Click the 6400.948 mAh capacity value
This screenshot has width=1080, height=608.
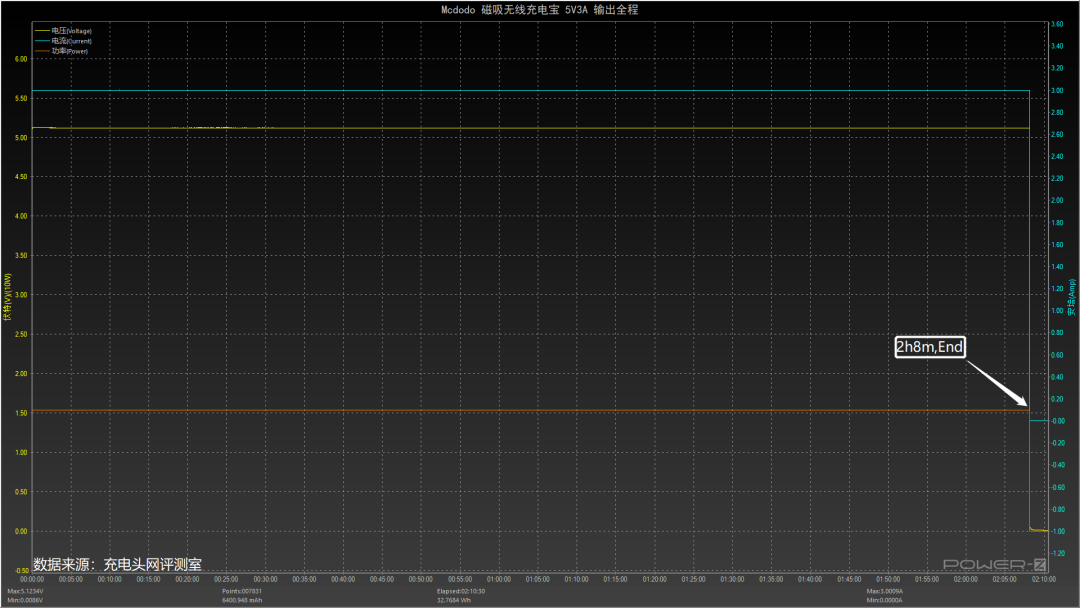click(242, 600)
